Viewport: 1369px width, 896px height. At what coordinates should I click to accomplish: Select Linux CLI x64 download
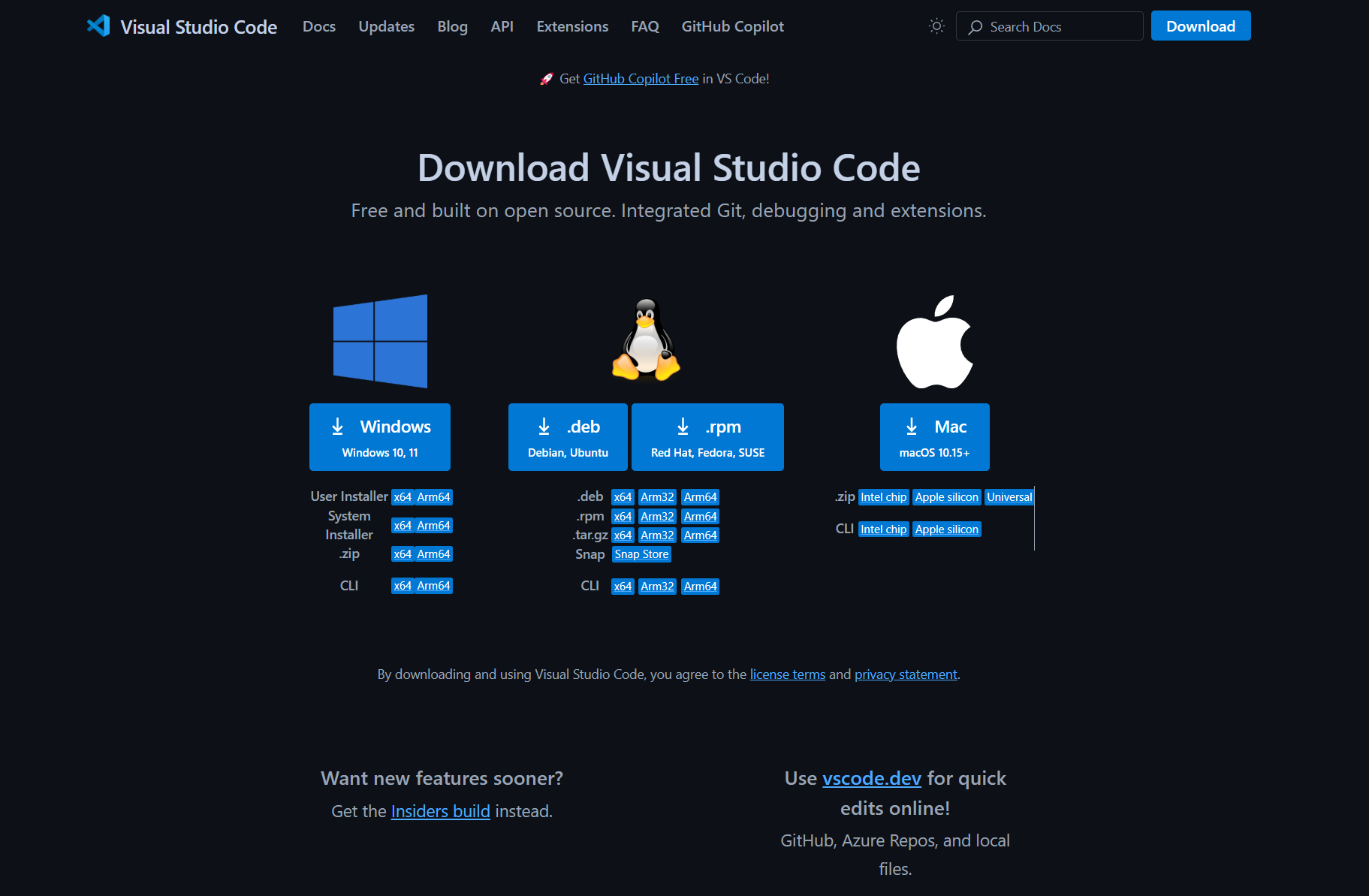pos(623,587)
